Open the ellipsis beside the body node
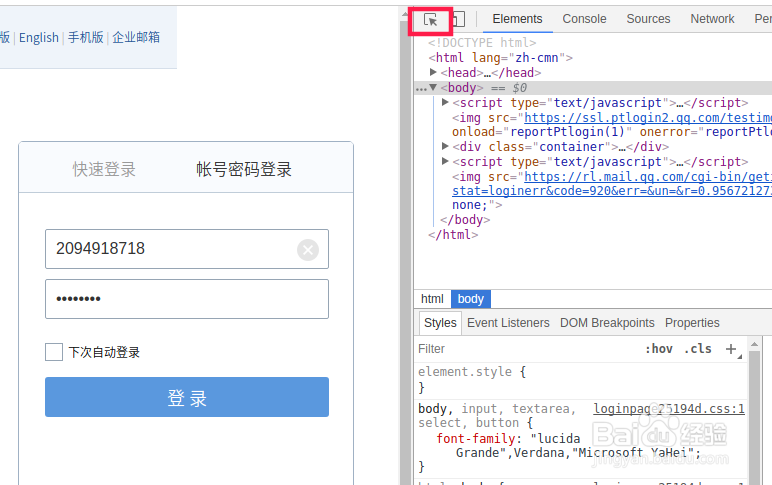This screenshot has width=772, height=485. [421, 89]
